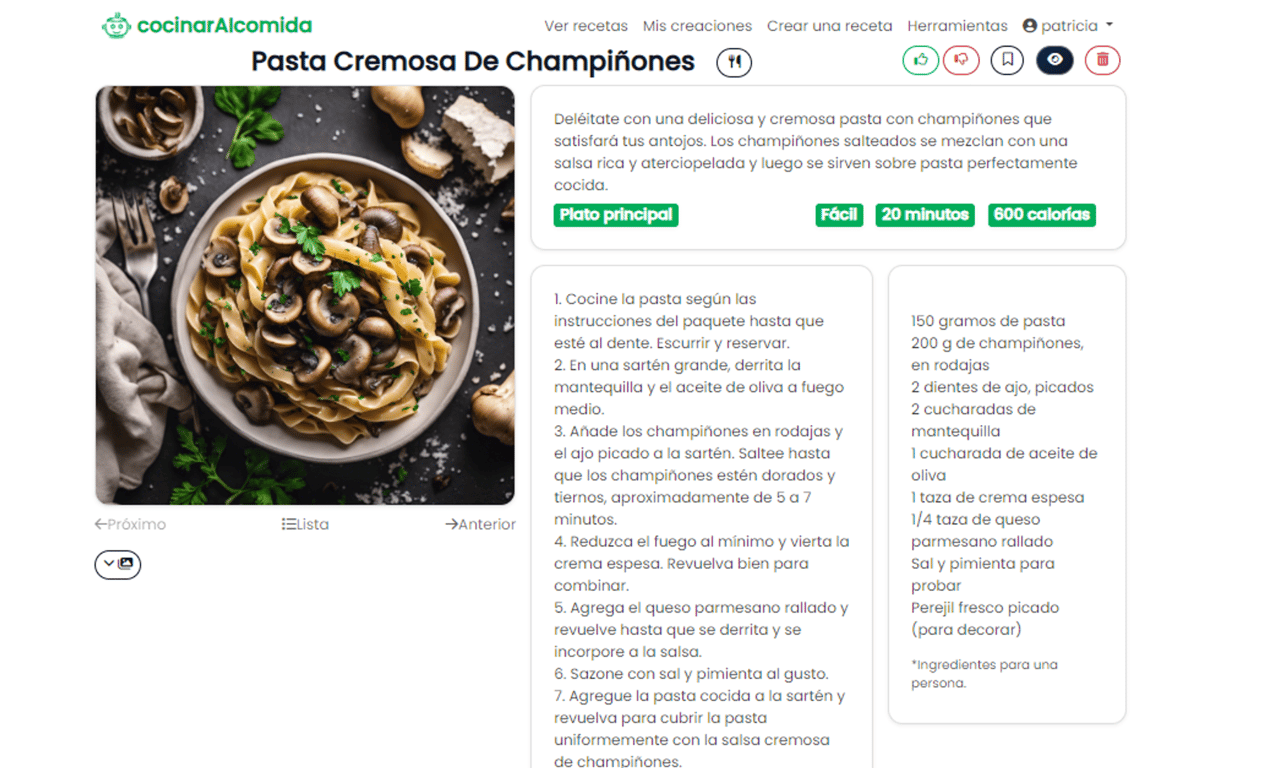Open the patricia account dropdown
The height and width of the screenshot is (768, 1272).
tap(1068, 26)
